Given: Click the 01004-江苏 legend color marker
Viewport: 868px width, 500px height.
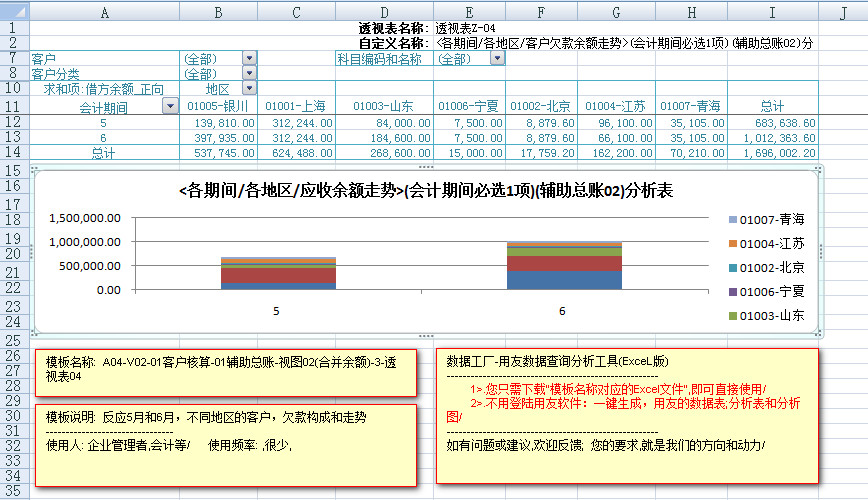Looking at the screenshot, I should [x=734, y=243].
